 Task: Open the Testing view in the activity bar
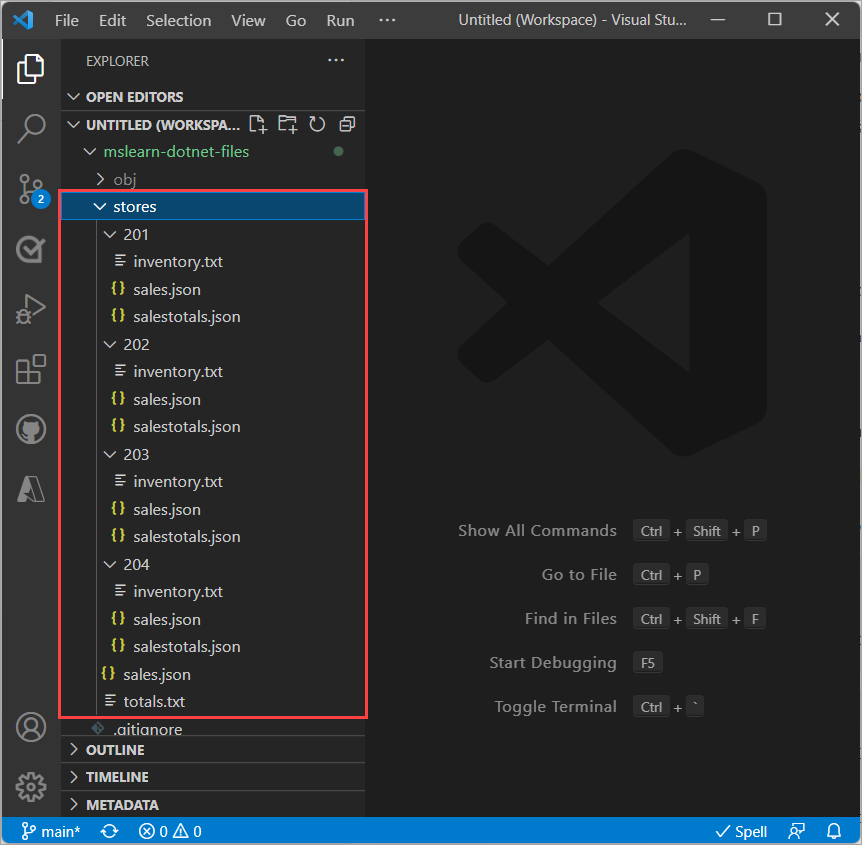pyautogui.click(x=31, y=249)
